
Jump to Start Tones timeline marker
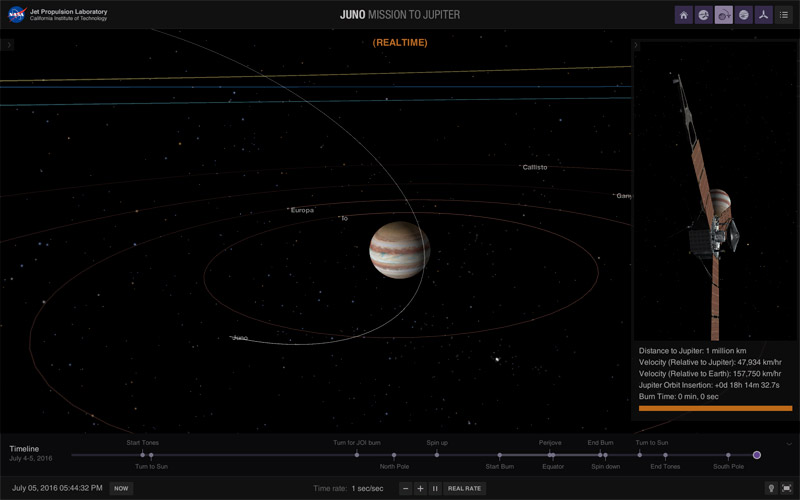(142, 455)
